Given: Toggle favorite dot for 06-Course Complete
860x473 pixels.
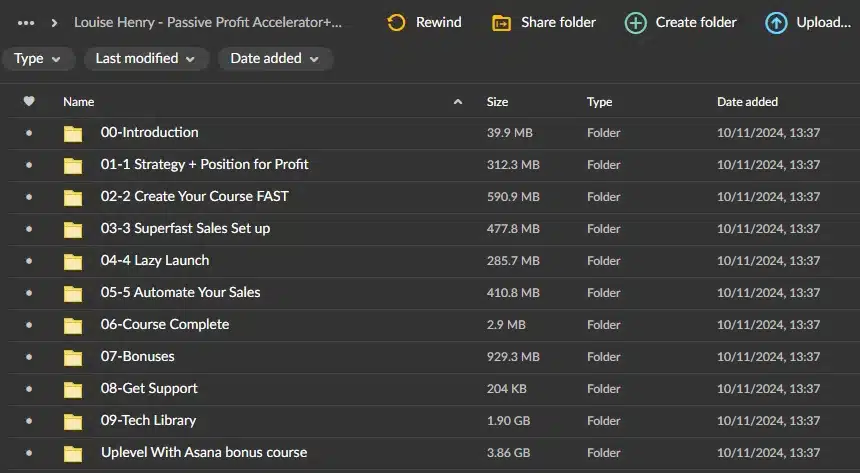Looking at the screenshot, I should (x=29, y=325).
